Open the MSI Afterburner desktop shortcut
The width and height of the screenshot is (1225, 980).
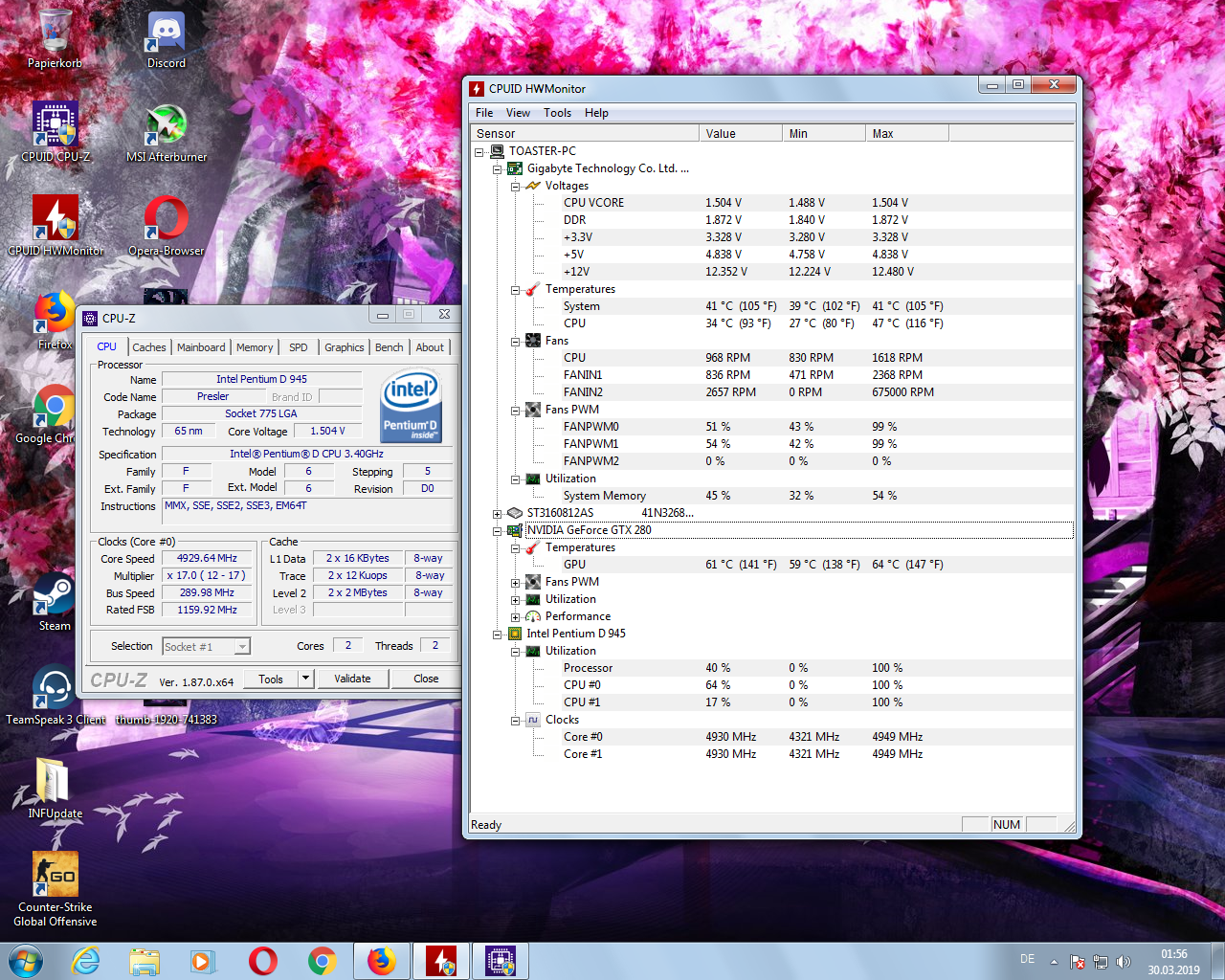coord(167,132)
